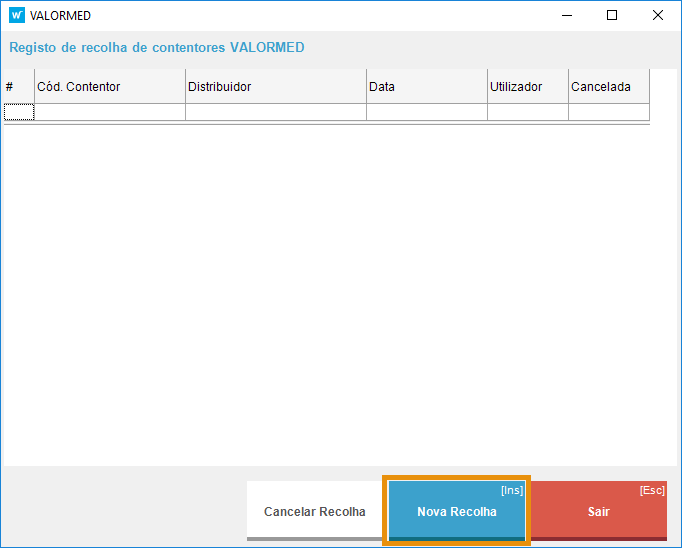The height and width of the screenshot is (548, 682).
Task: Click the Cancelada column header
Action: click(608, 87)
